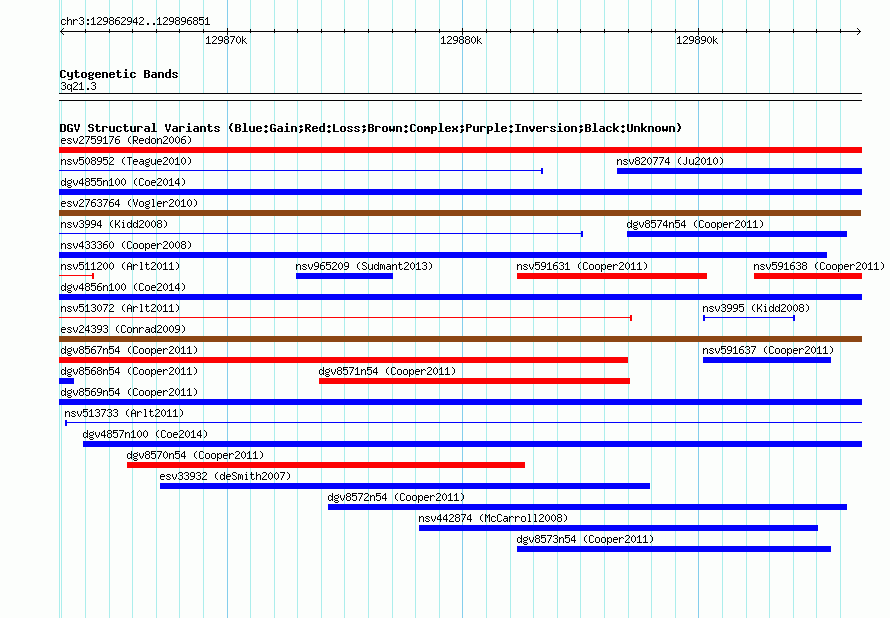The height and width of the screenshot is (618, 890).
Task: Select the nsv965209 (Sudmant2013) blue bar
Action: click(x=344, y=276)
